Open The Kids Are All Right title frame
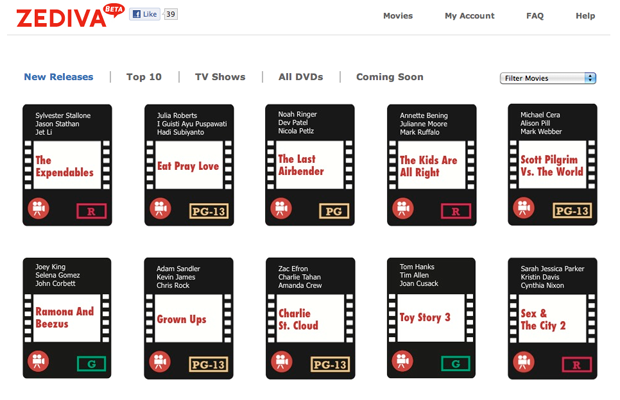This screenshot has width=620, height=400. [x=432, y=165]
